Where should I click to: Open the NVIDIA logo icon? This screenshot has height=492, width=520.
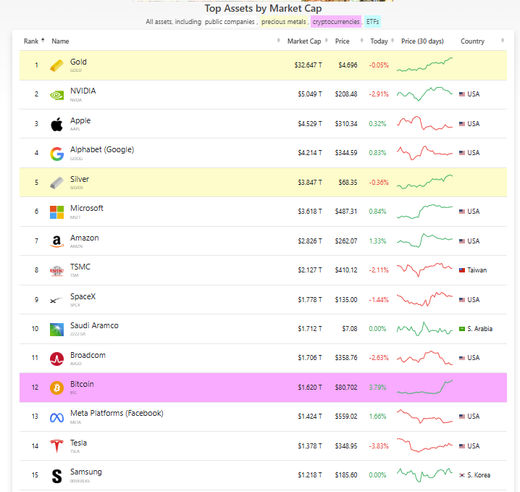[x=57, y=95]
